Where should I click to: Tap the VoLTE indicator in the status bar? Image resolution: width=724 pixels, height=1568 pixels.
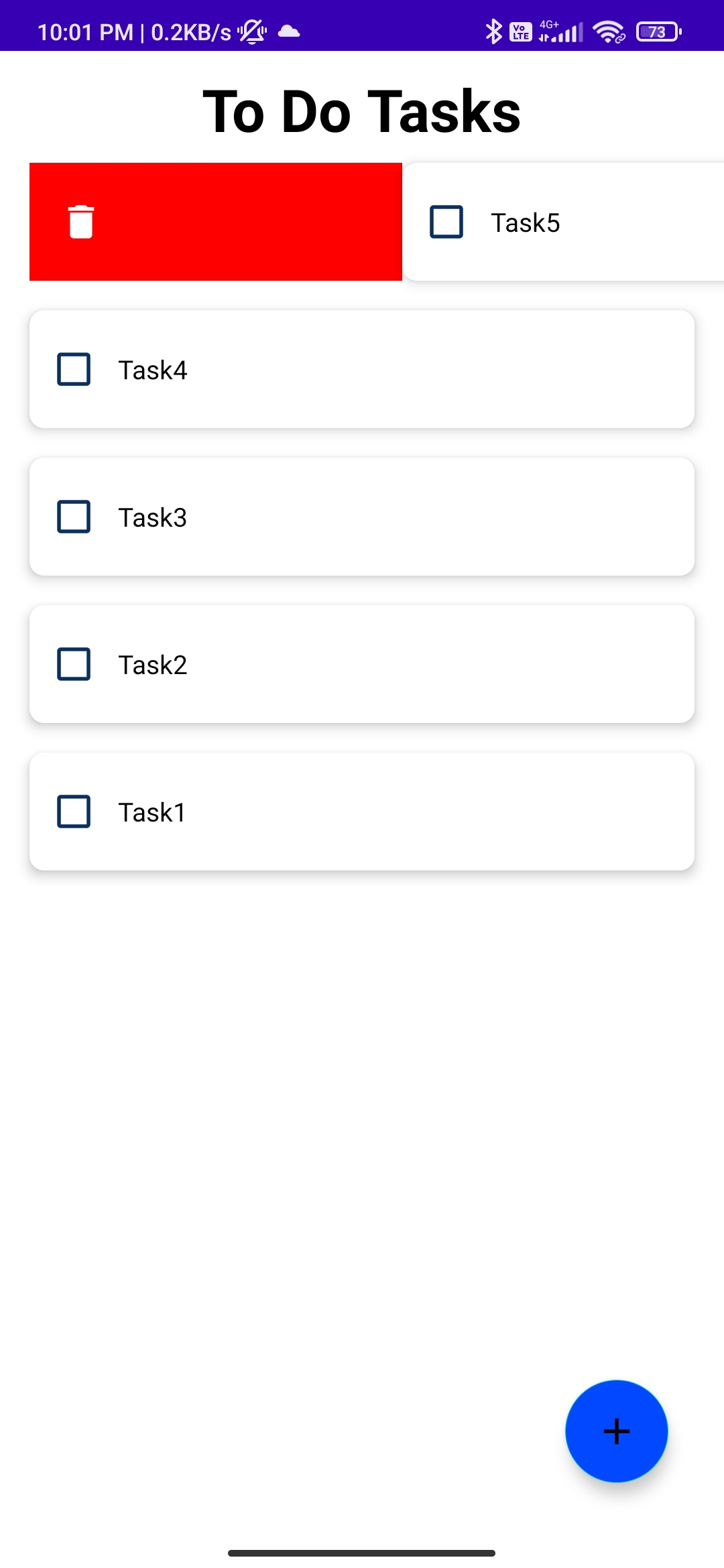[x=520, y=30]
